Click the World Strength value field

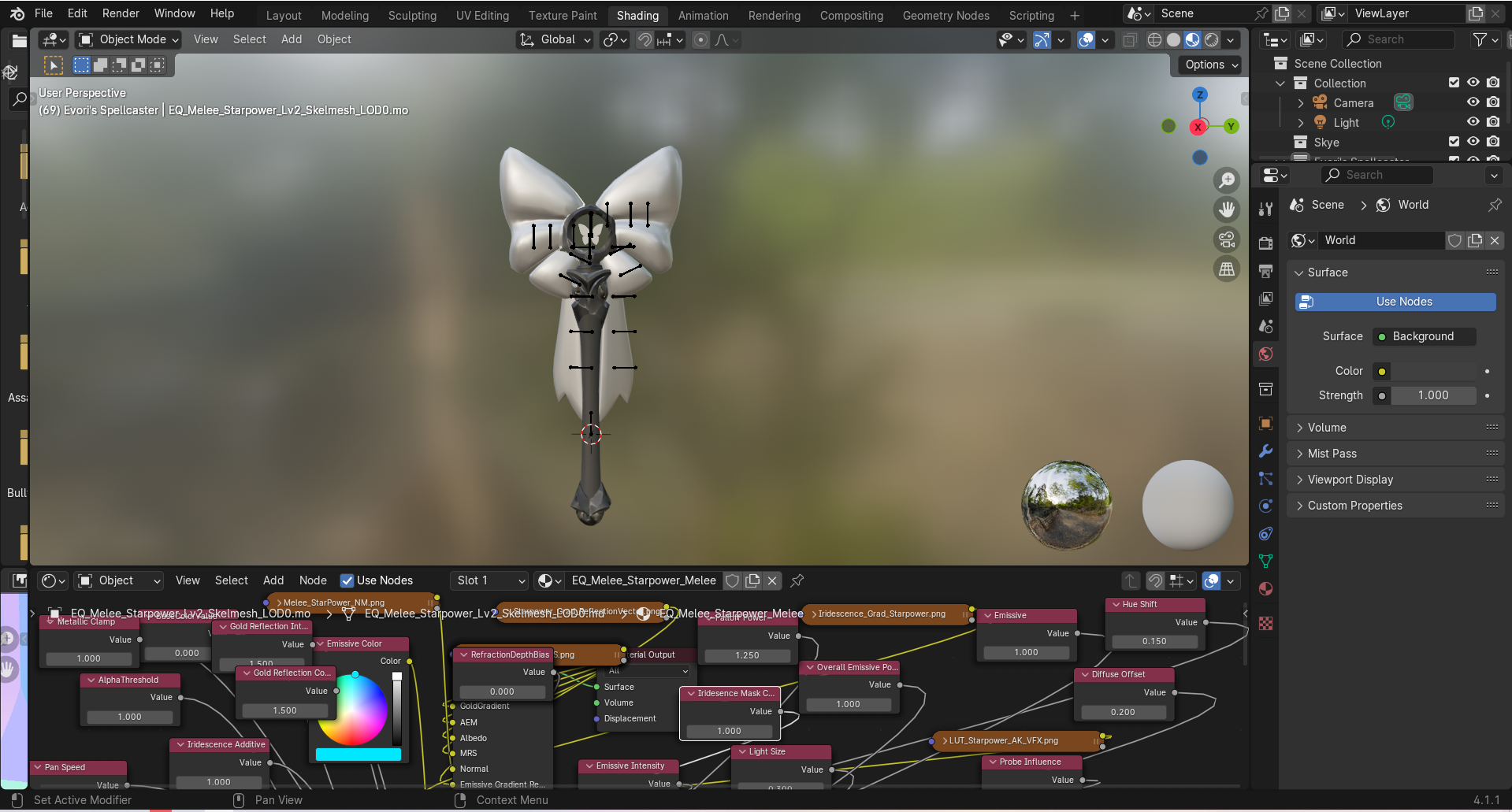1432,395
